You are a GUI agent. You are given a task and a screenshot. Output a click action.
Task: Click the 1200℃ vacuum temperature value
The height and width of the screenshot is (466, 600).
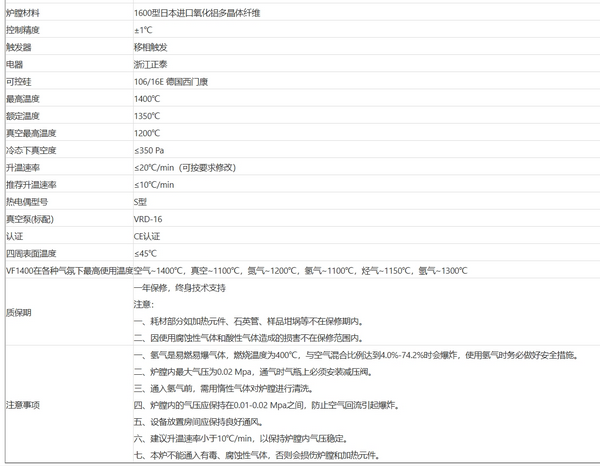(147, 133)
